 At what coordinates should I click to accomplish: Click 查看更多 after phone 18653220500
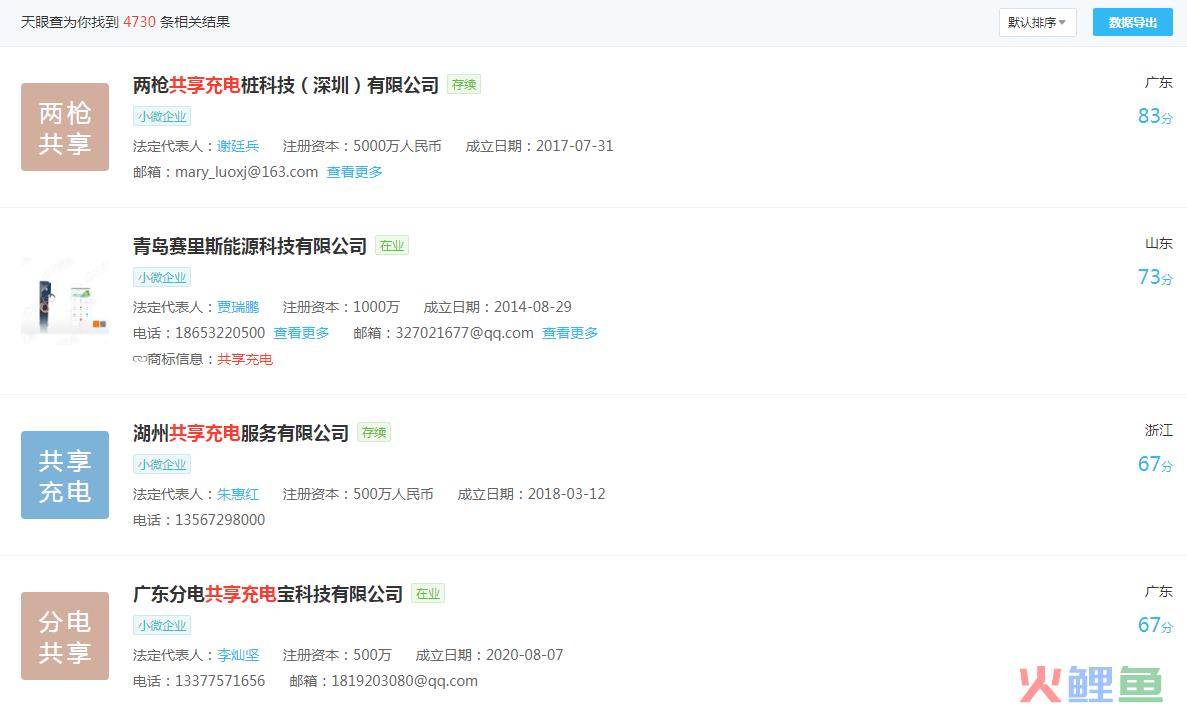pos(301,333)
